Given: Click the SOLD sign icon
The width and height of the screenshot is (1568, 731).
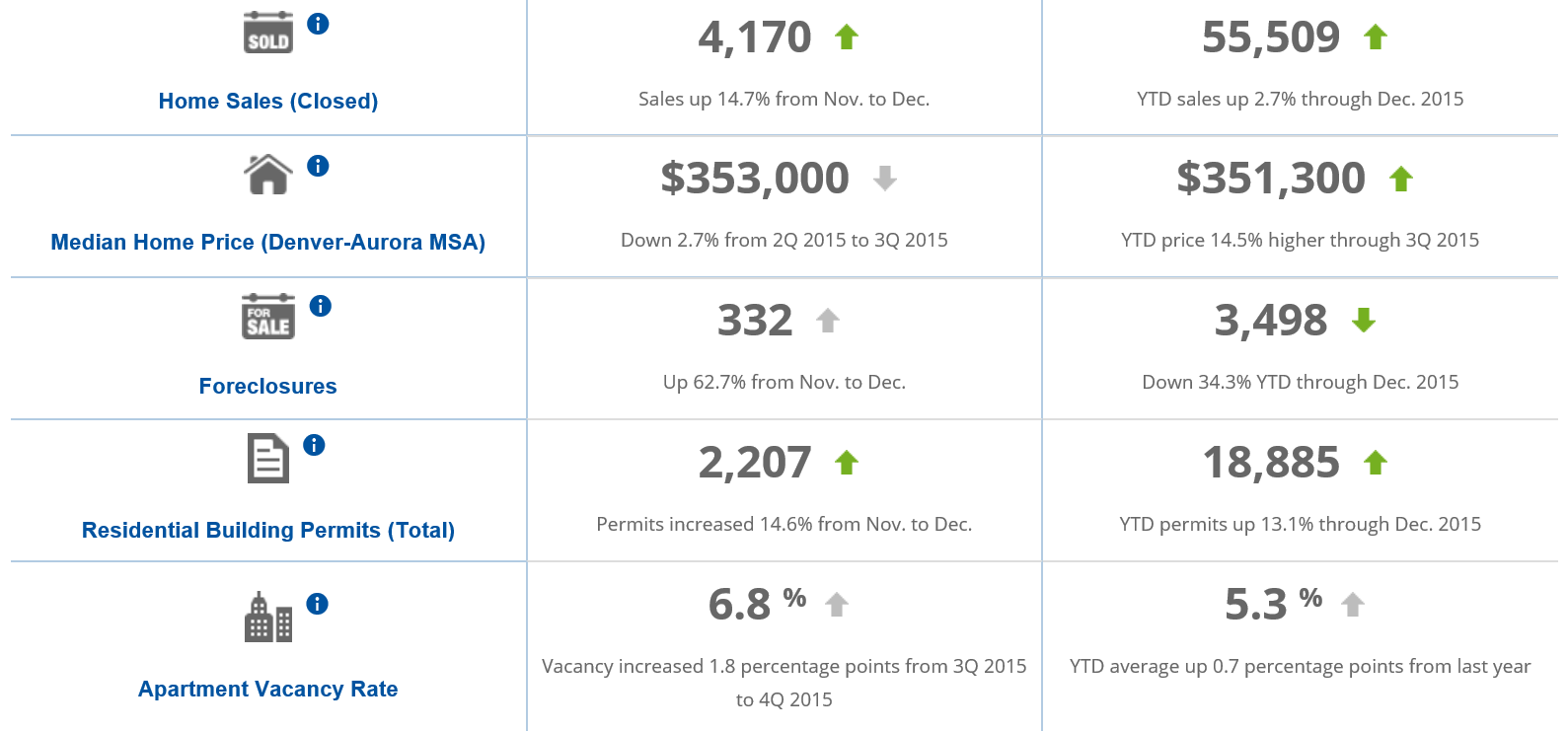Looking at the screenshot, I should pyautogui.click(x=268, y=33).
